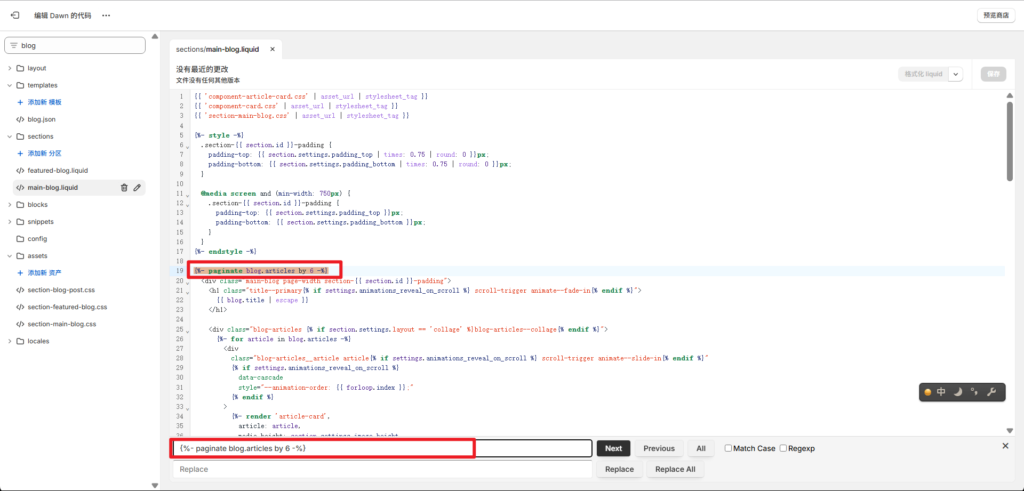Click the exit editor icon
Screen dimensions: 1024x491
[16, 15]
